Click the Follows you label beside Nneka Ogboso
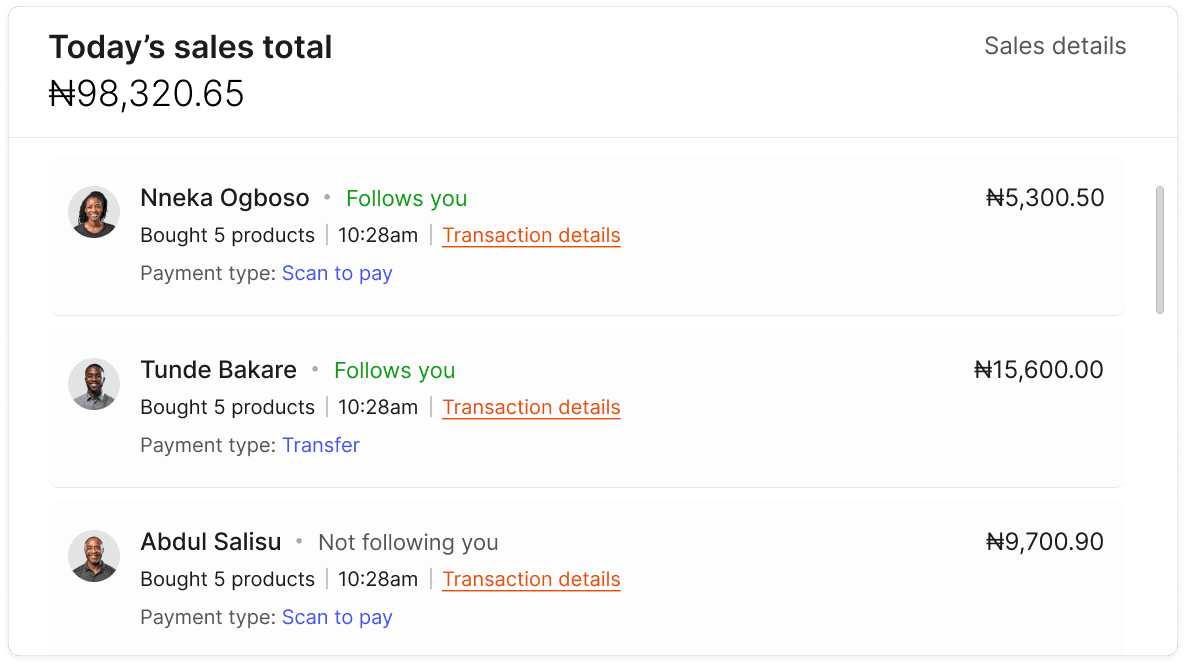Screen dimensions: 1186x666 (406, 198)
